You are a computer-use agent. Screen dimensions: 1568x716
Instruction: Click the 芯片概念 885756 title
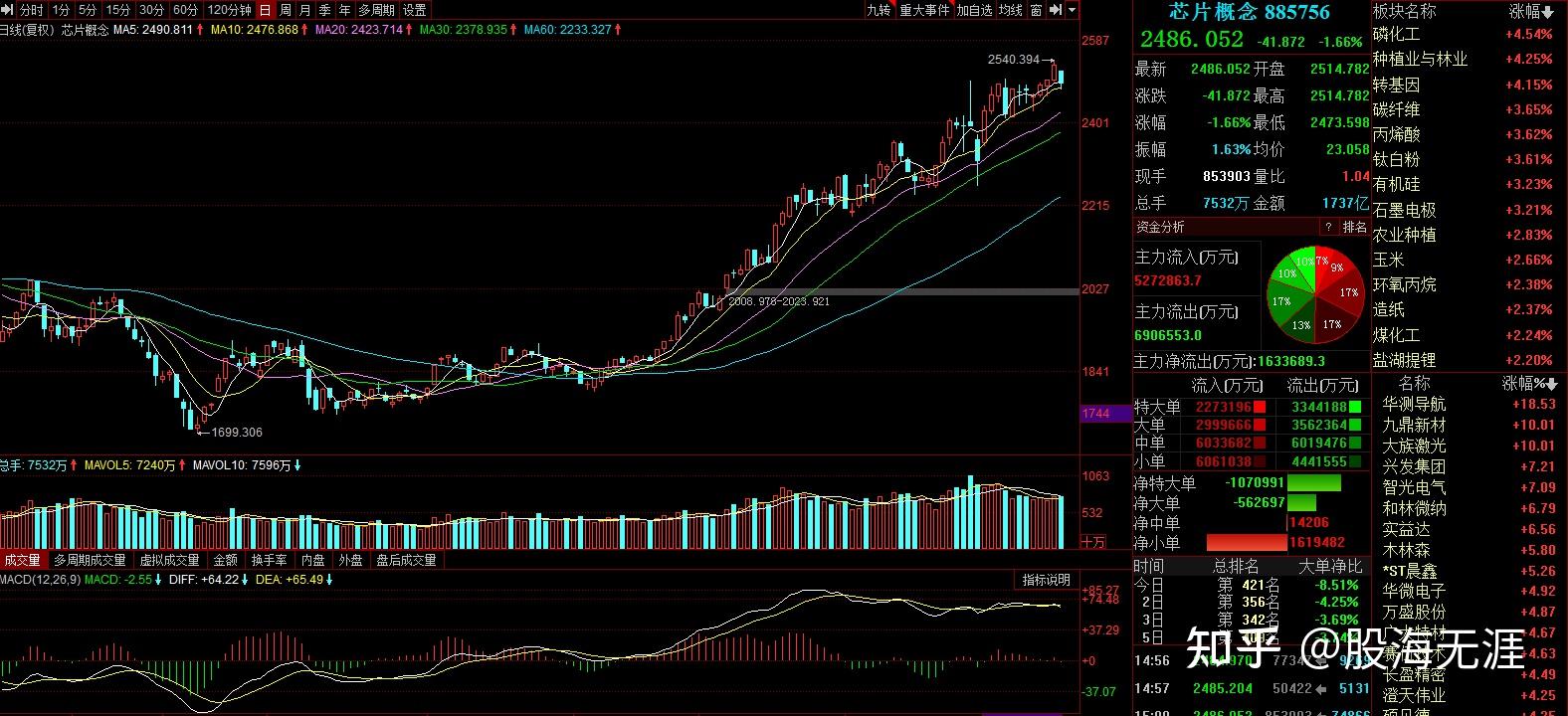tap(1249, 12)
